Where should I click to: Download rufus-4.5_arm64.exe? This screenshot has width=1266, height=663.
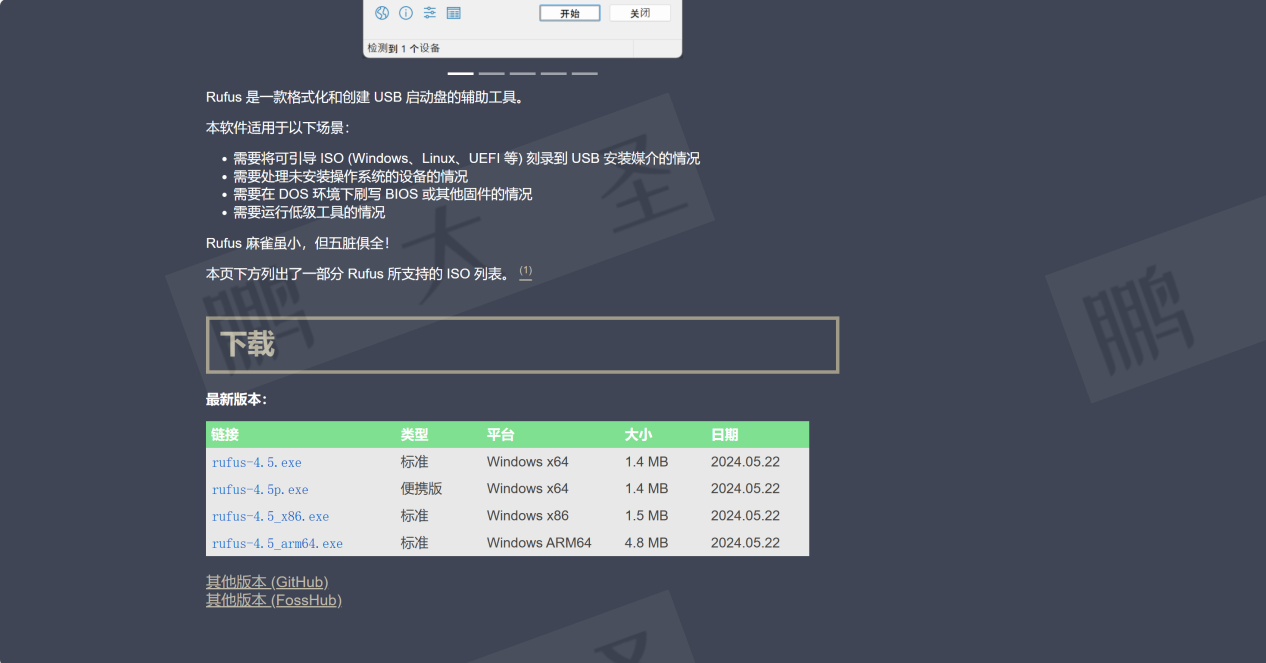(277, 544)
